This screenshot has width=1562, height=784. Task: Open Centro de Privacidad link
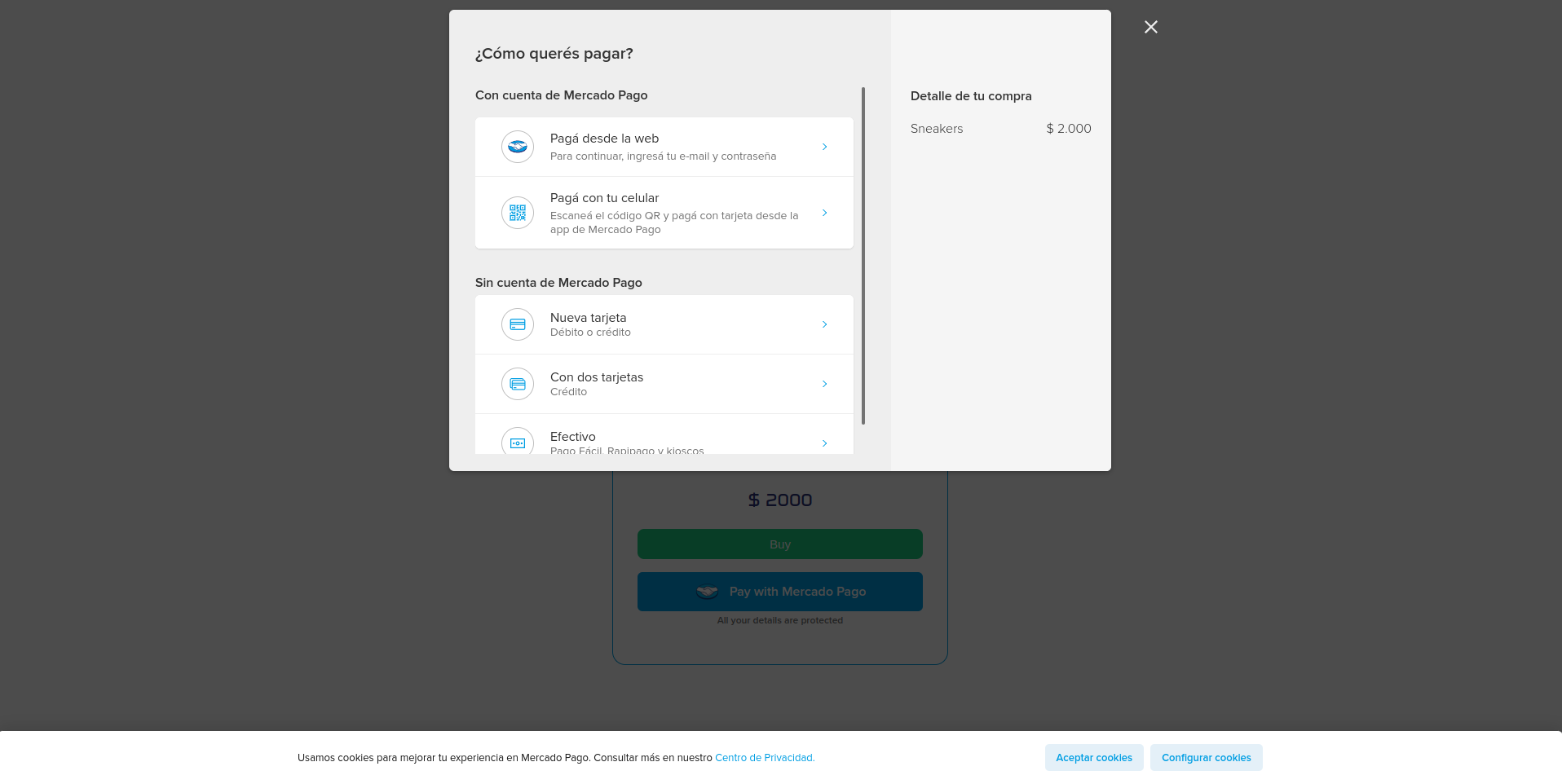point(765,758)
